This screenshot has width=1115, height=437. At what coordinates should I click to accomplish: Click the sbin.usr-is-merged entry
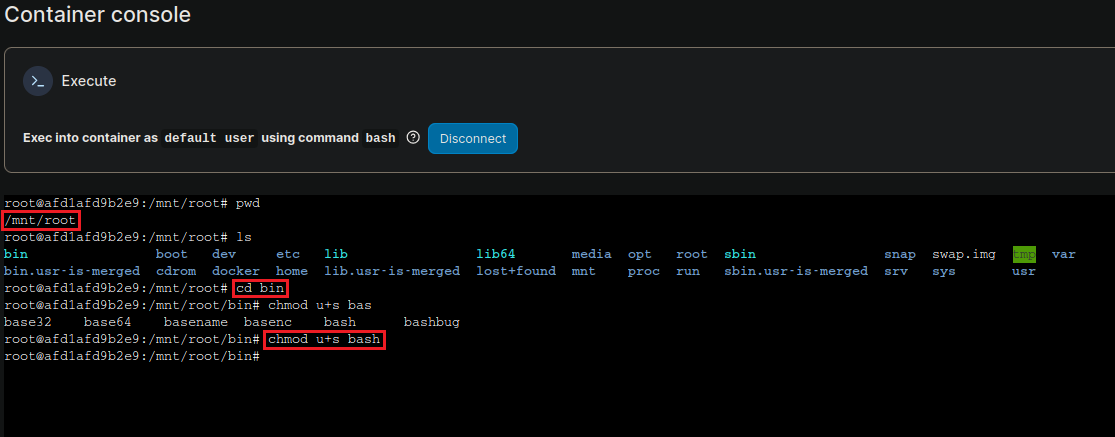(x=796, y=271)
